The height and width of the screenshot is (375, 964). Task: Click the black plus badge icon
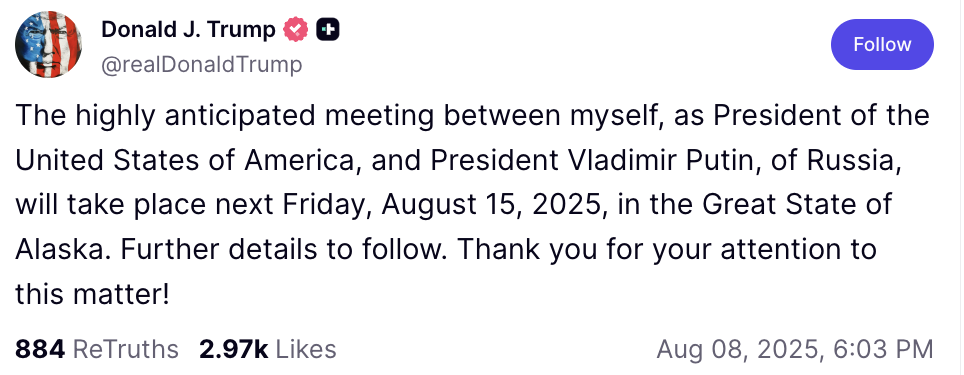click(x=328, y=30)
